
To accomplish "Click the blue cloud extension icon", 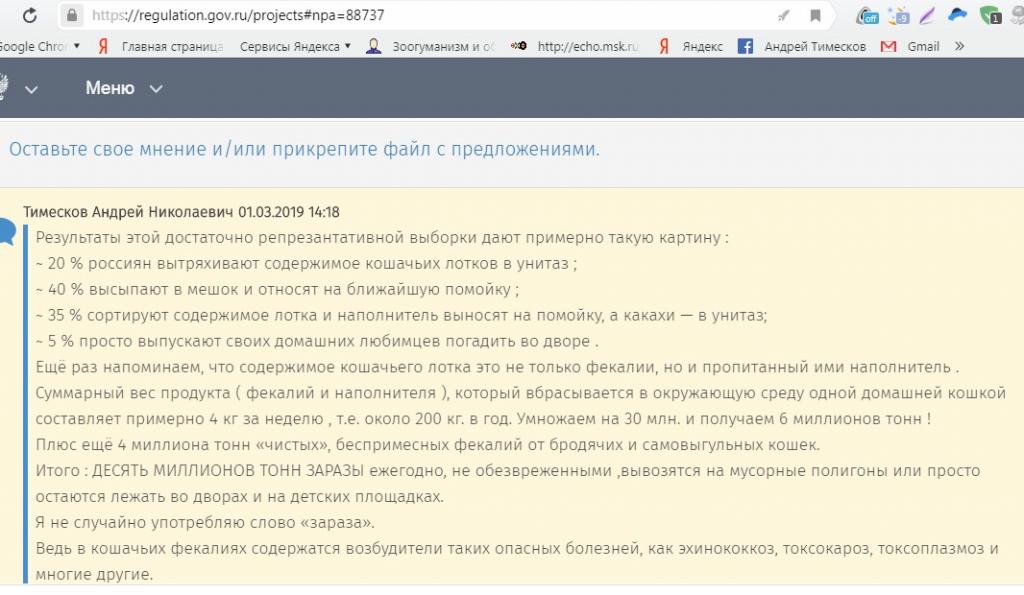I will coord(958,16).
